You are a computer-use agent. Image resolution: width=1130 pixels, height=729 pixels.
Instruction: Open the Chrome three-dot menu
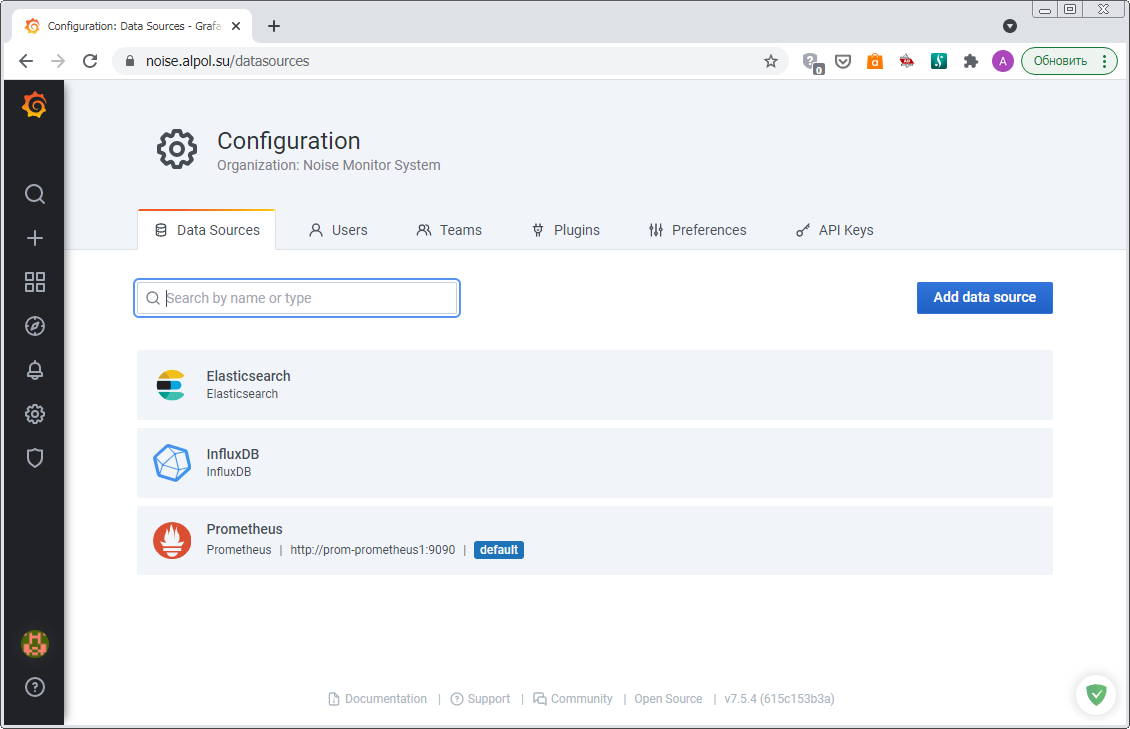coord(1104,61)
